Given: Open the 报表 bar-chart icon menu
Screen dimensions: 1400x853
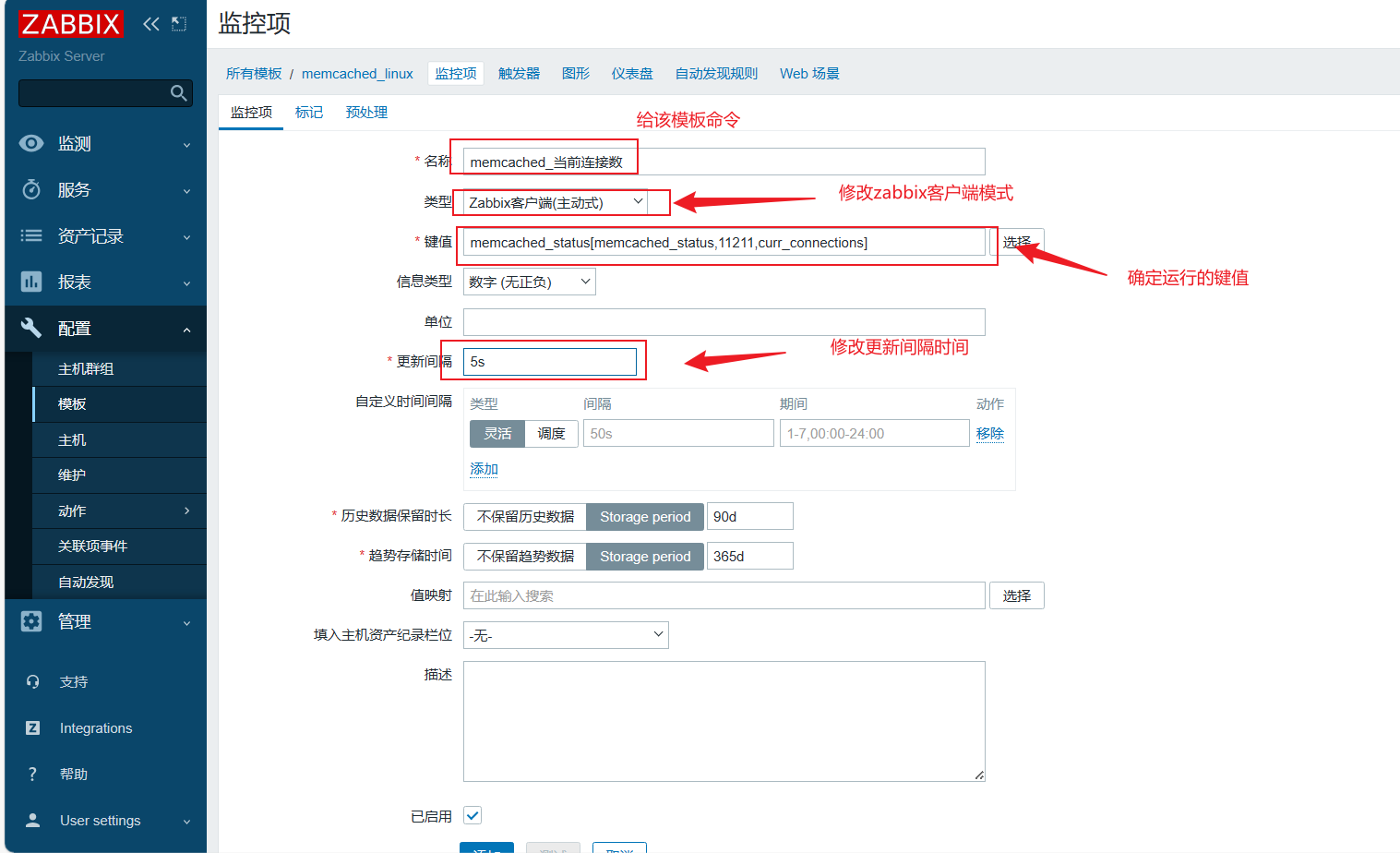Looking at the screenshot, I should point(31,282).
